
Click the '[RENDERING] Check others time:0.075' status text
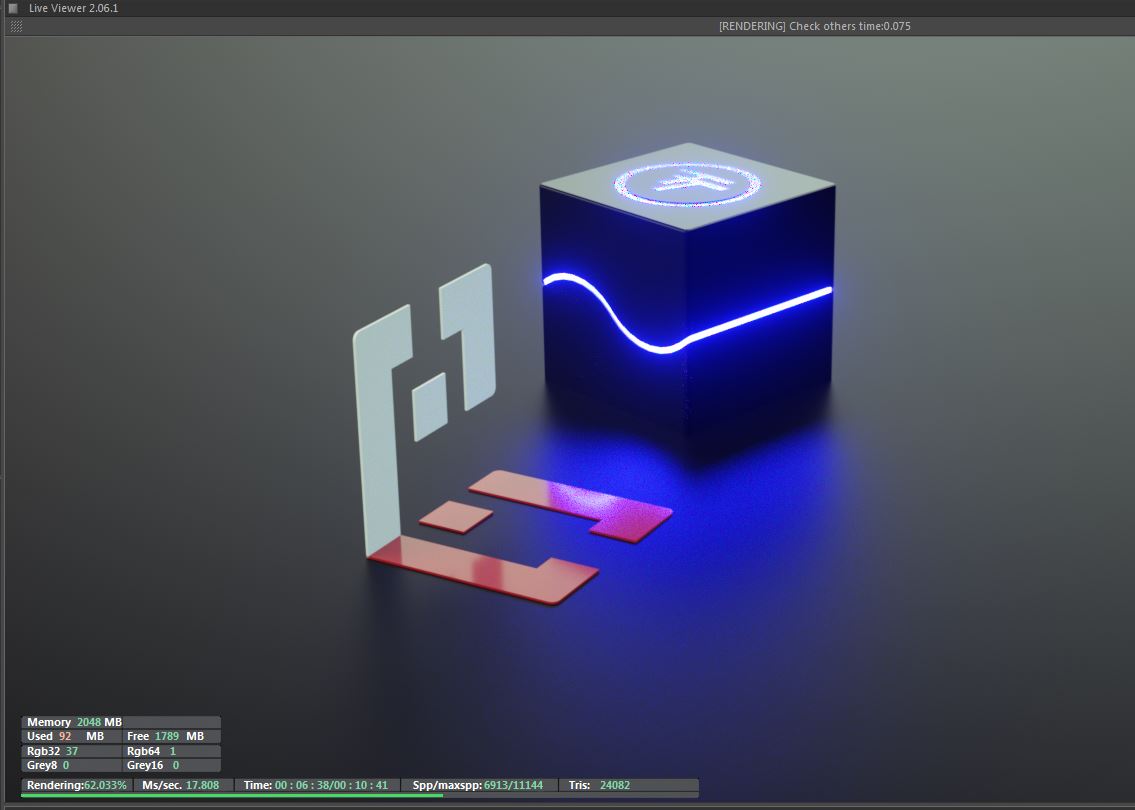pyautogui.click(x=814, y=26)
